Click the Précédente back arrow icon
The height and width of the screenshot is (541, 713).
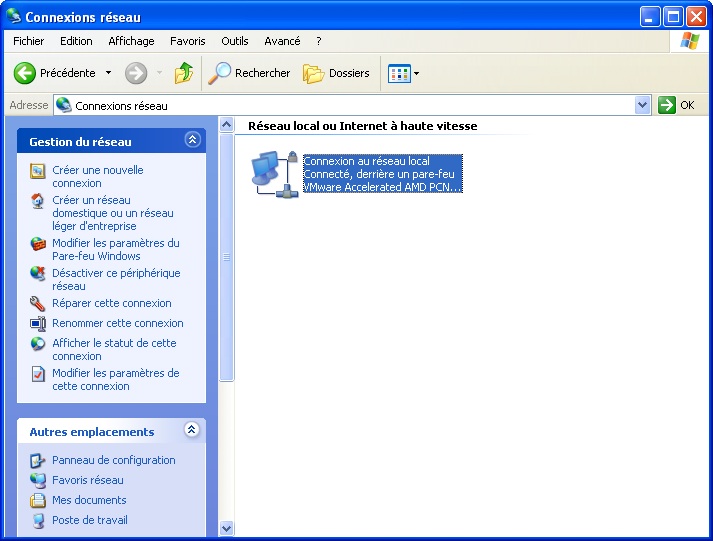(25, 73)
